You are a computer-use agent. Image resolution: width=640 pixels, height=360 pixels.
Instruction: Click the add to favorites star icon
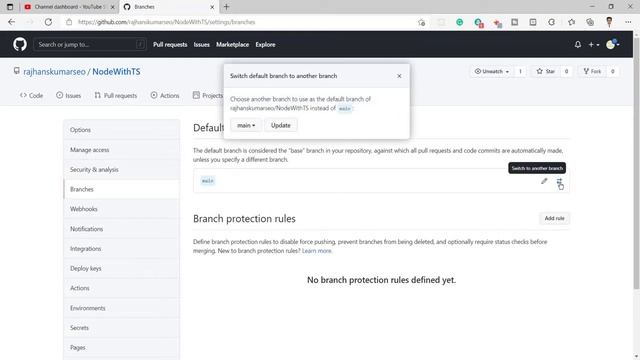422,22
